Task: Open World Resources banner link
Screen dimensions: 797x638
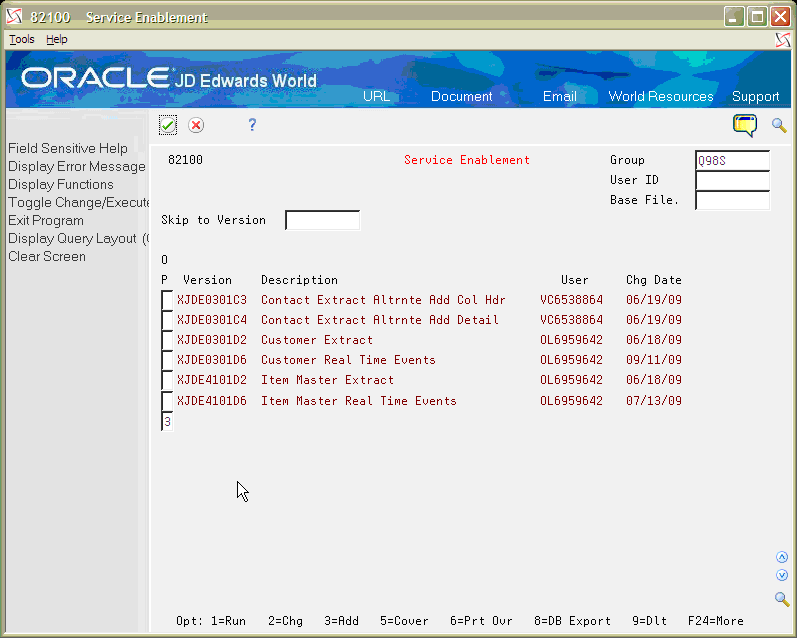Action: click(661, 96)
